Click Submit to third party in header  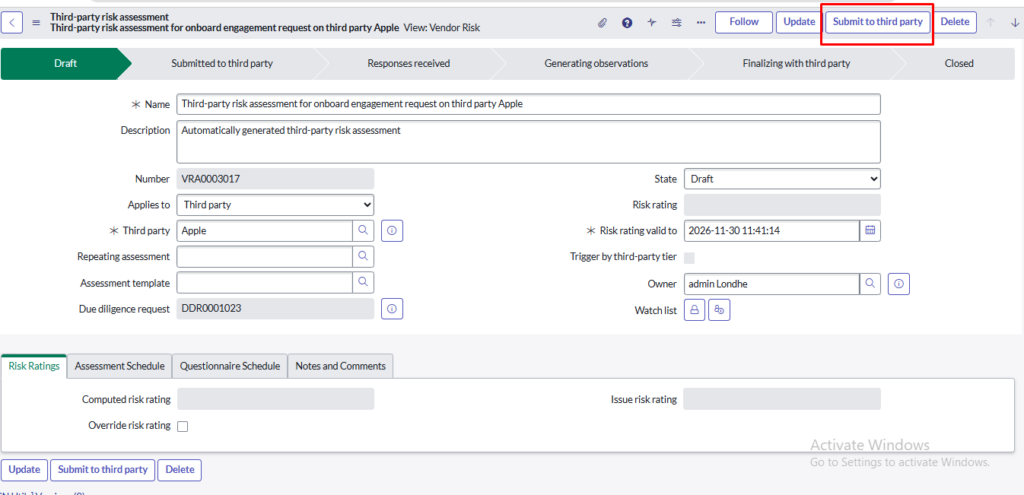(877, 22)
